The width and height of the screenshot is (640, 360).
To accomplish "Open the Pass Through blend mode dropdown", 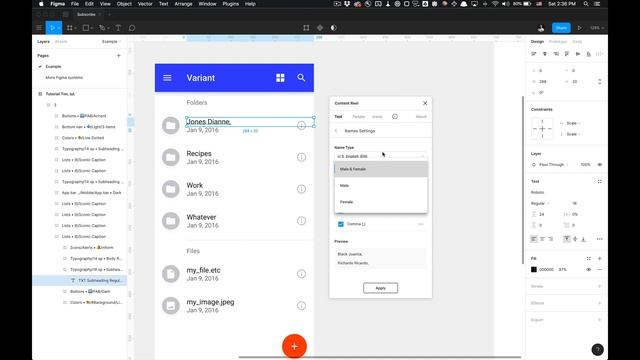I will (x=553, y=164).
